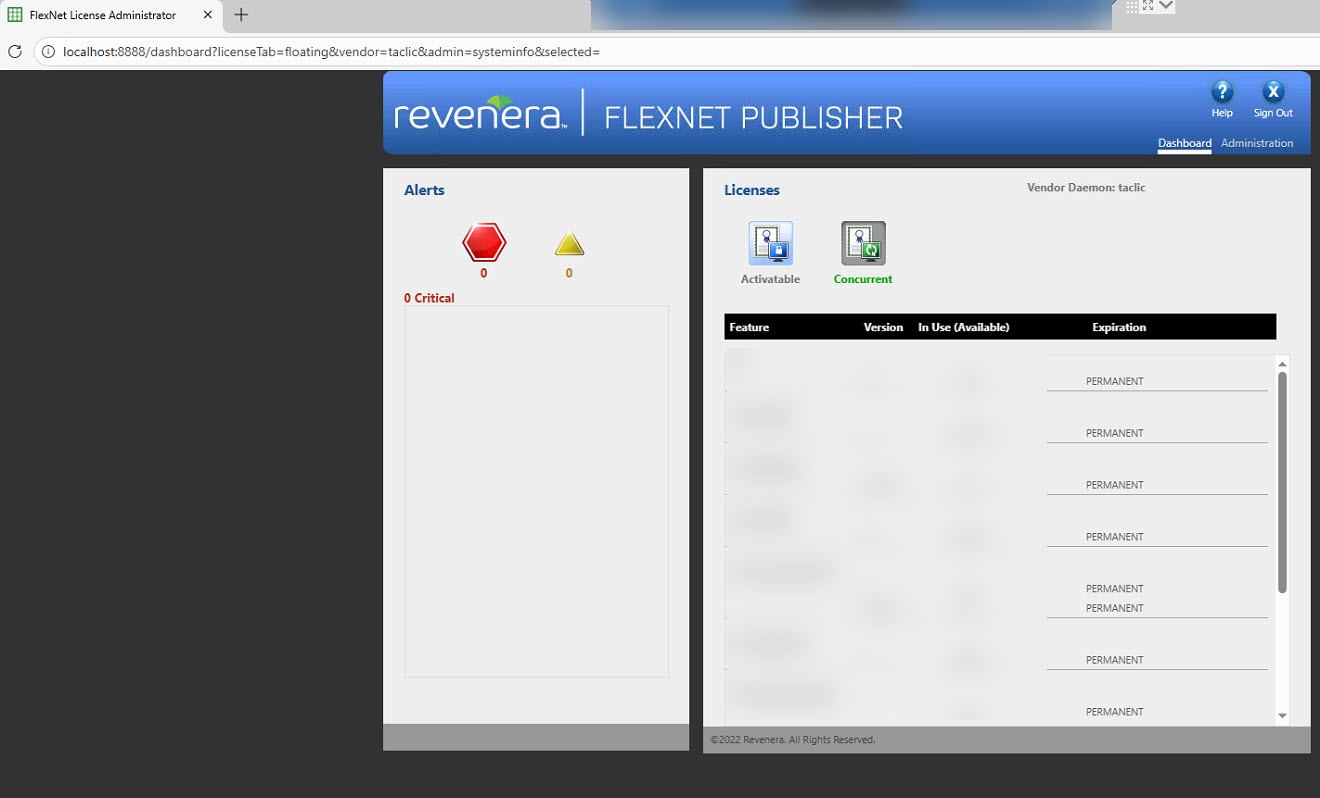Click the red critical alerts icon

tap(484, 243)
